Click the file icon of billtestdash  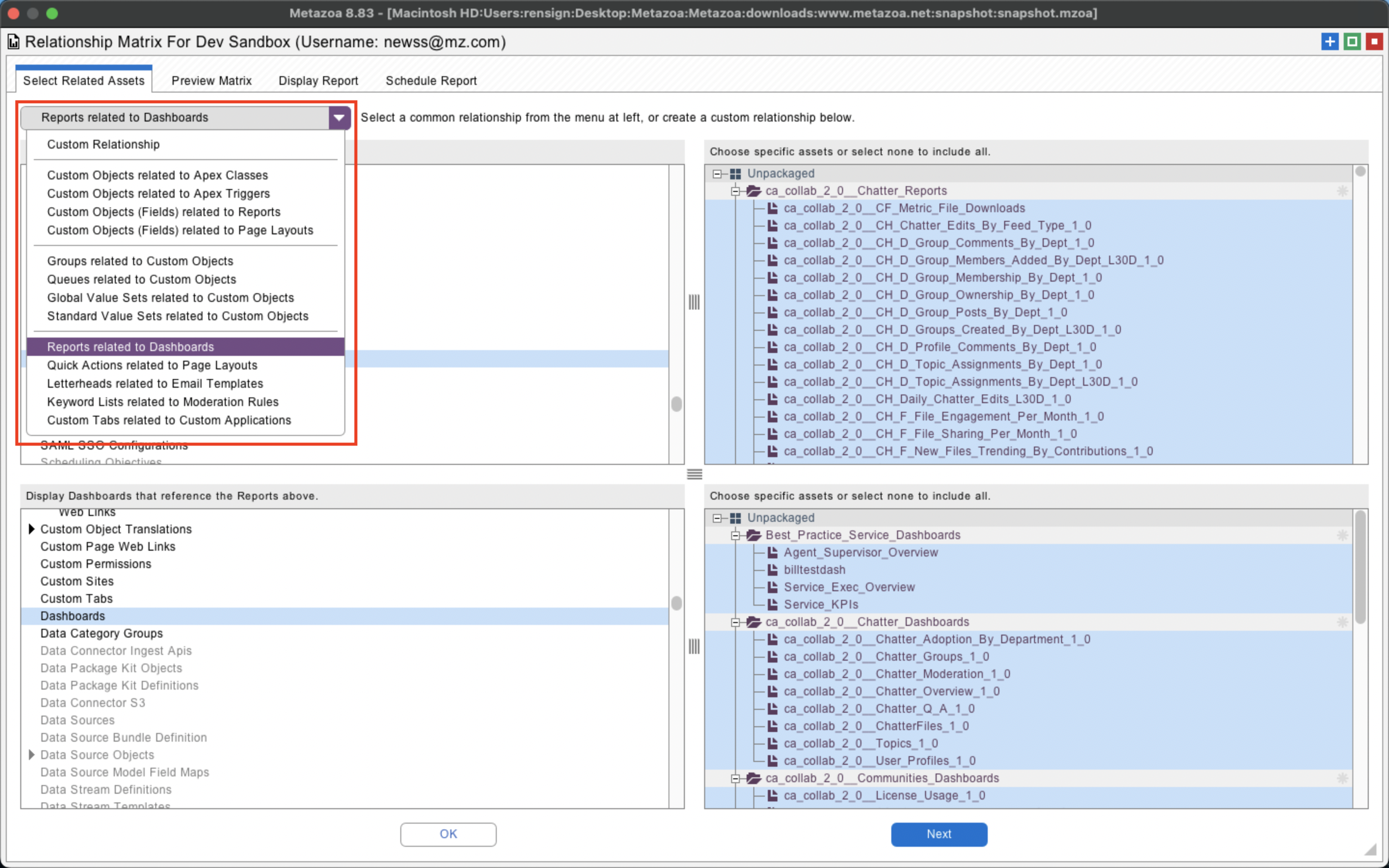click(773, 570)
